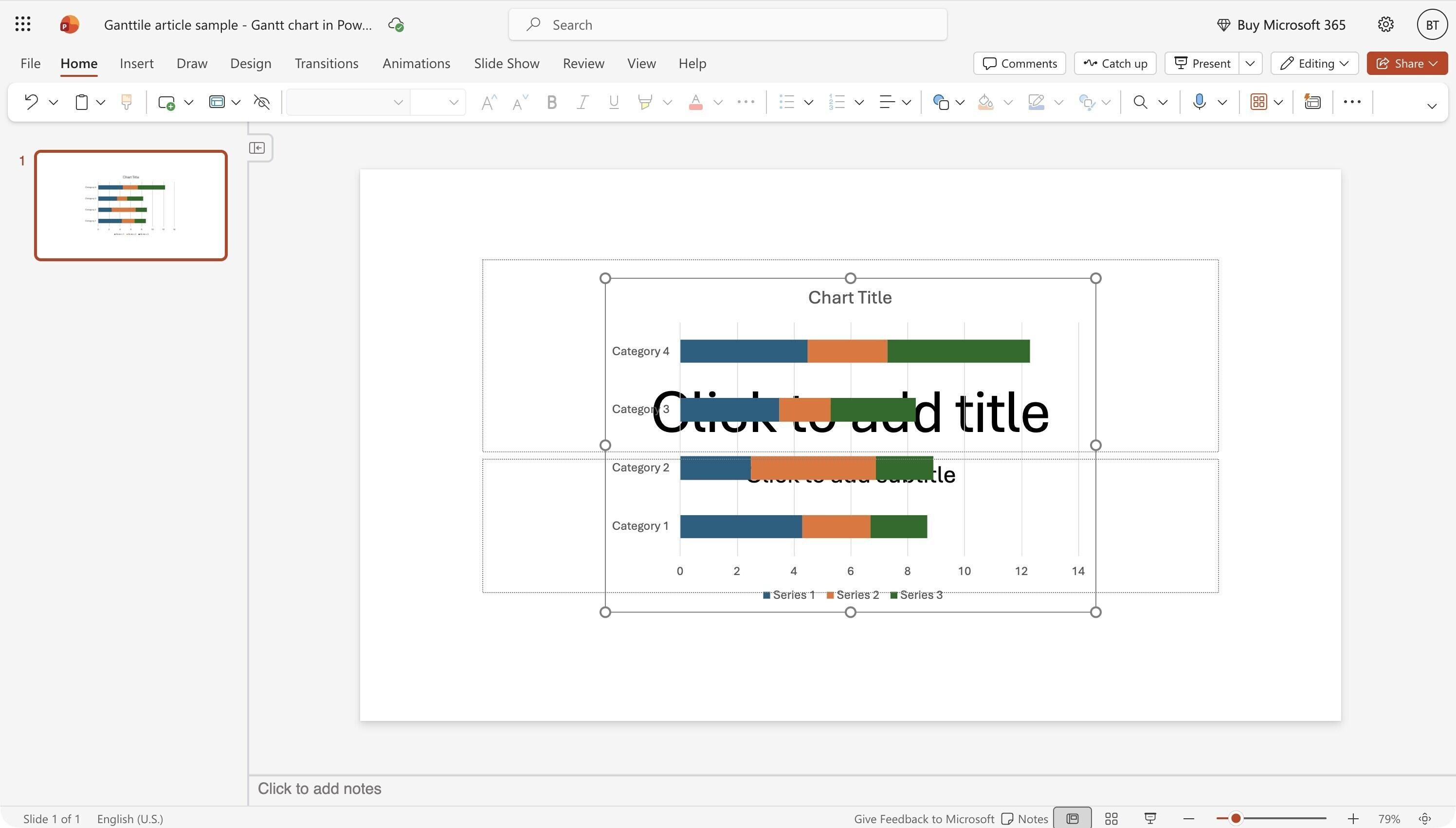Viewport: 1456px width, 828px height.
Task: Apply the font color swatch
Action: [695, 102]
